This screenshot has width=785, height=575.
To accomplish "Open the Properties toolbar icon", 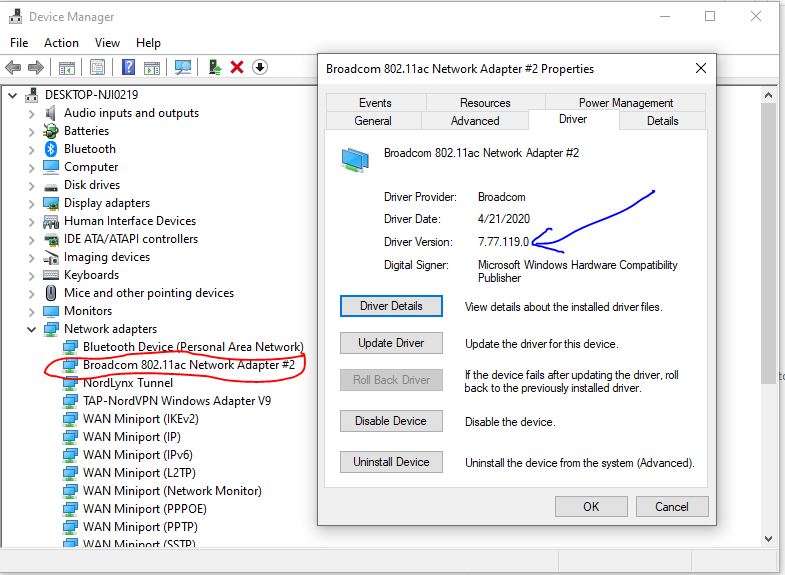I will [97, 67].
